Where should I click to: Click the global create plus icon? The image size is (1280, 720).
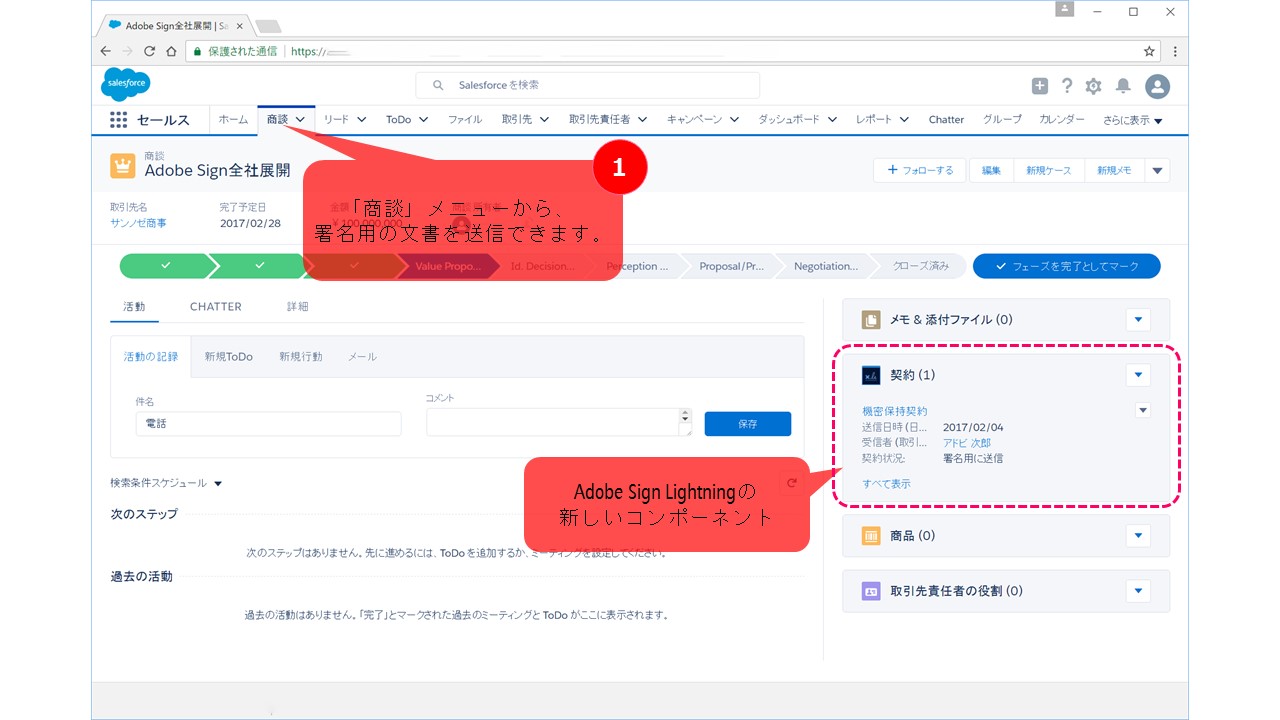[x=1040, y=86]
